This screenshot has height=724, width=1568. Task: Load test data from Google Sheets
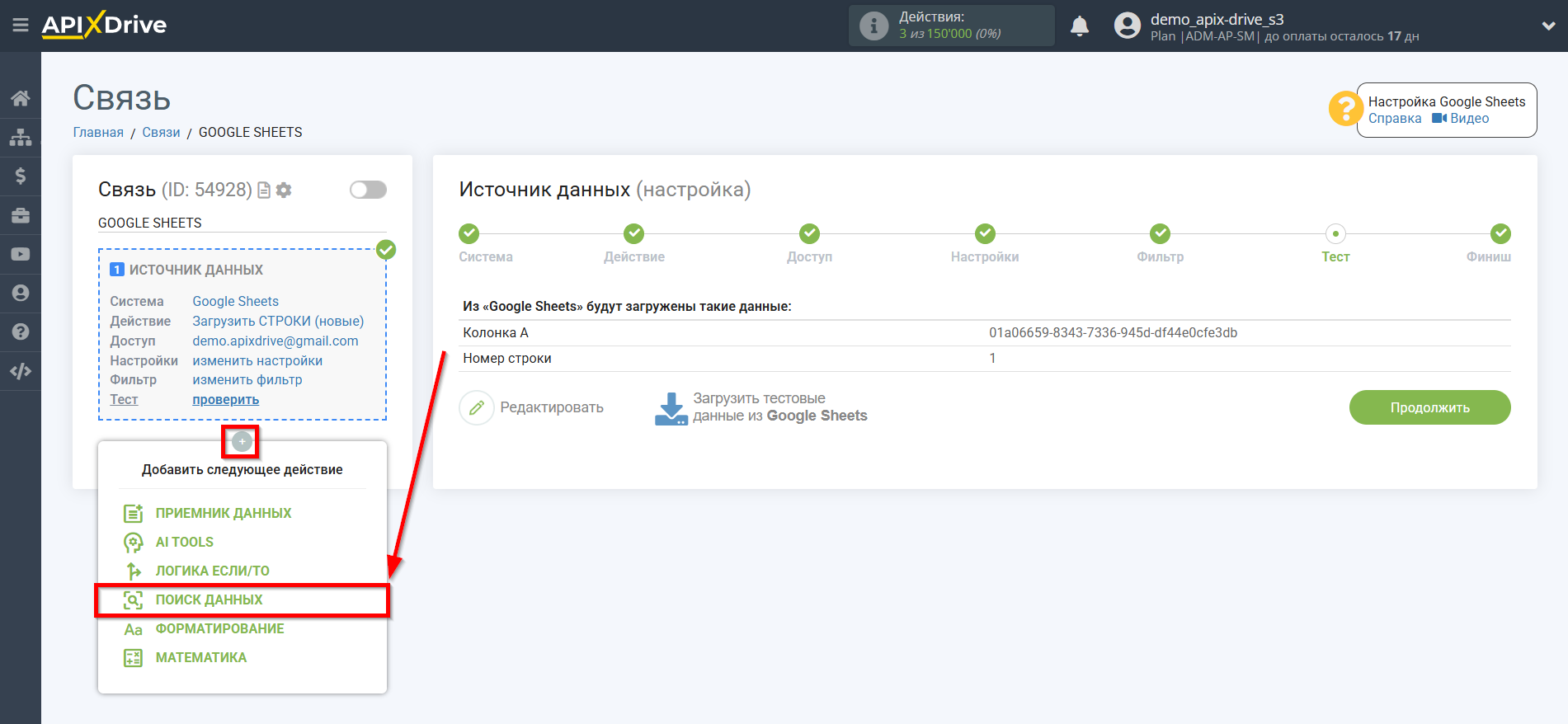pos(761,407)
